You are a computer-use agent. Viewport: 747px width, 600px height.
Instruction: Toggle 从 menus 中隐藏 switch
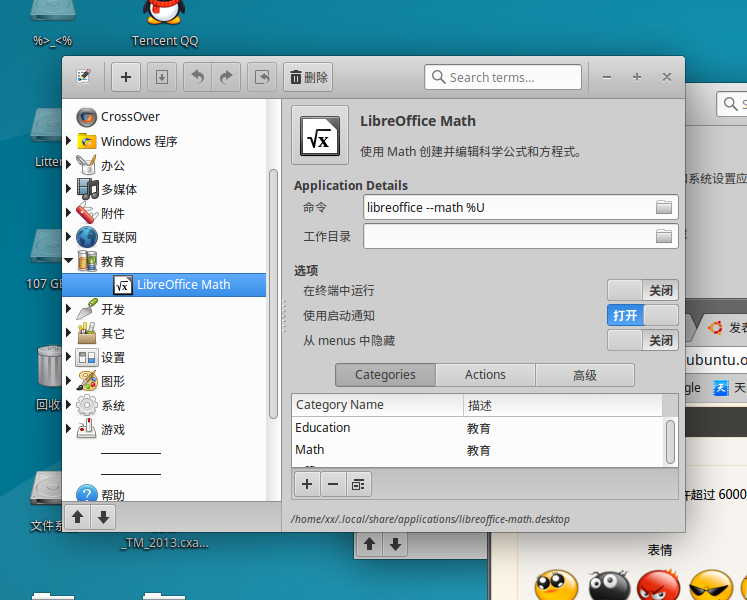point(643,340)
